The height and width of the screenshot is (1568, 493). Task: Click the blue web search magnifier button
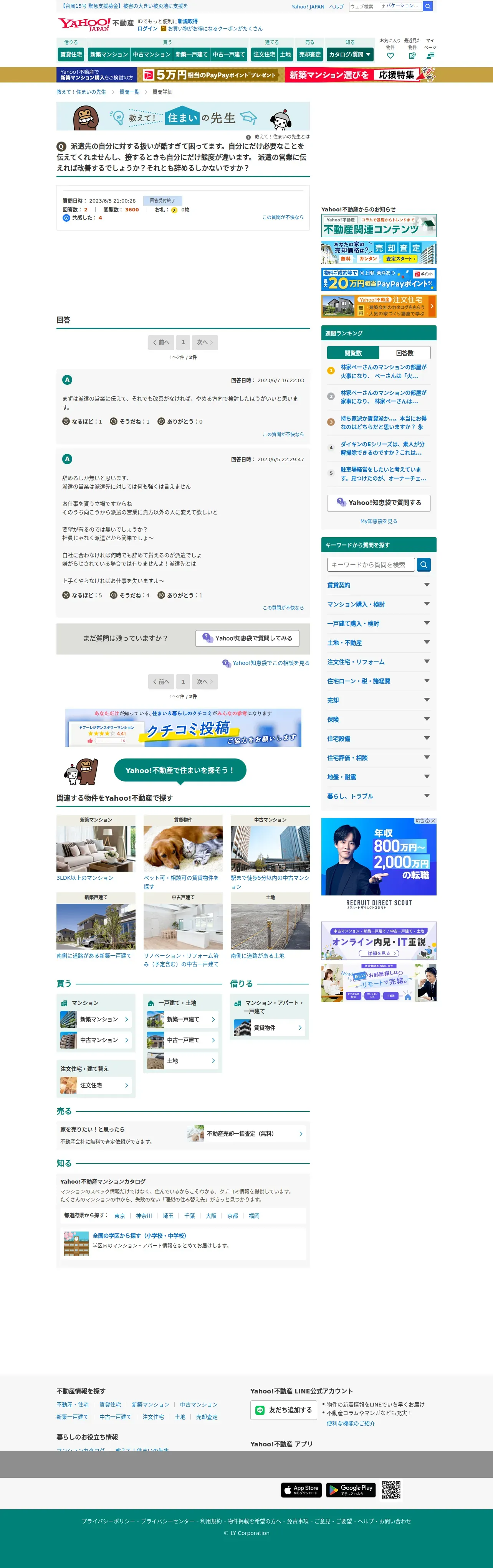pos(428,6)
